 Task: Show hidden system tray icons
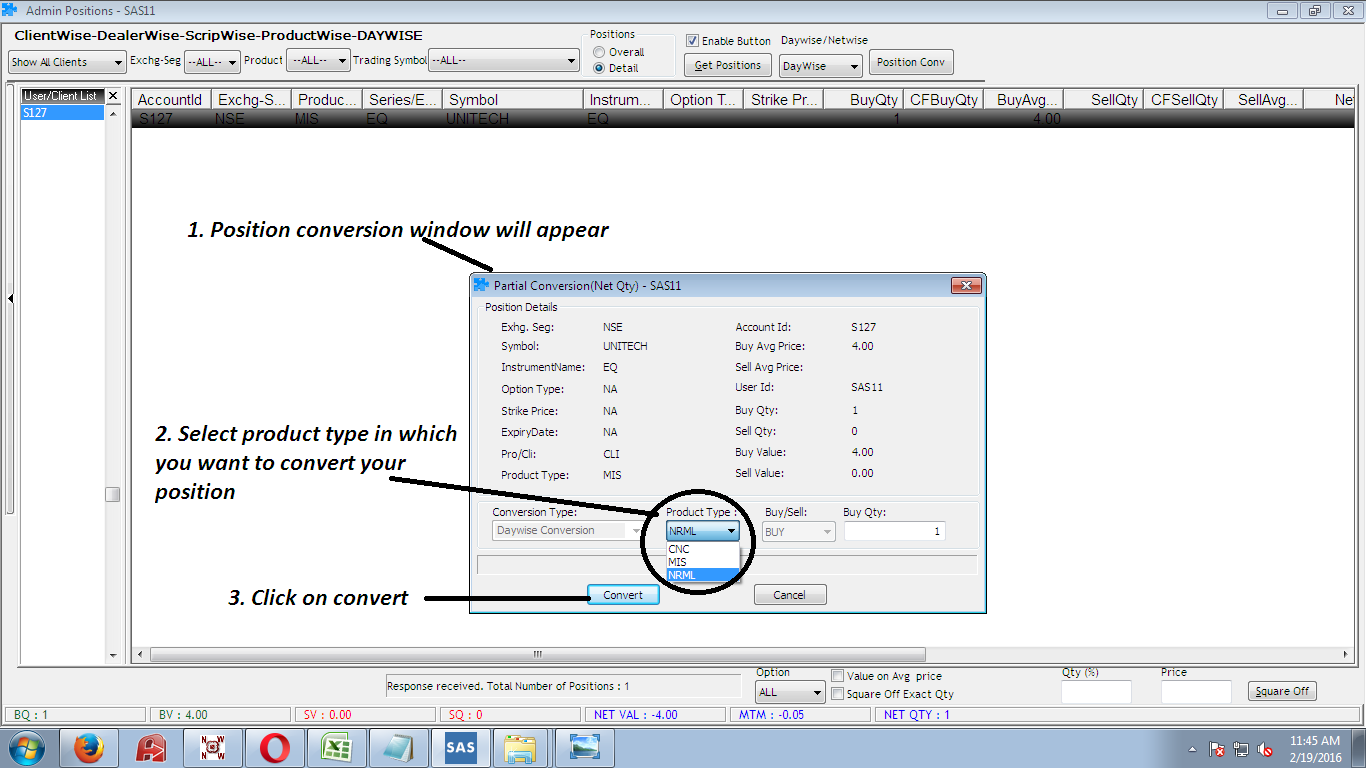(x=1192, y=749)
